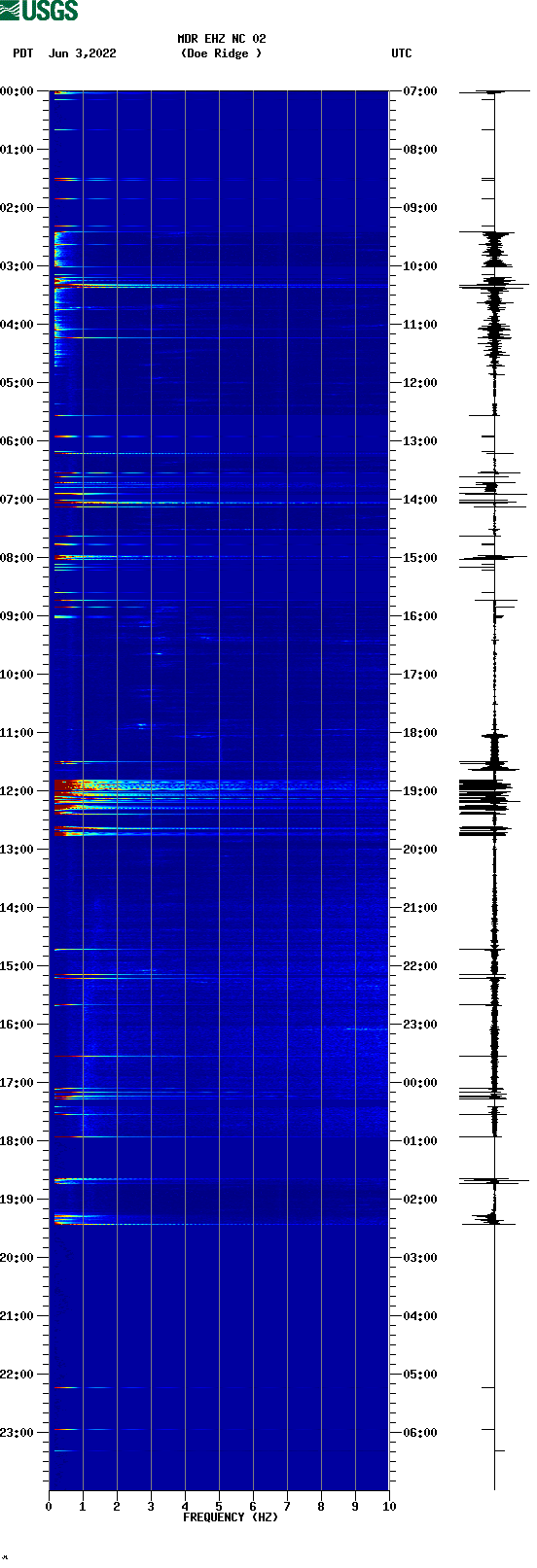The height and width of the screenshot is (1568, 537).
Task: Click the 10:00 UTC time tick label
Action: (x=420, y=266)
